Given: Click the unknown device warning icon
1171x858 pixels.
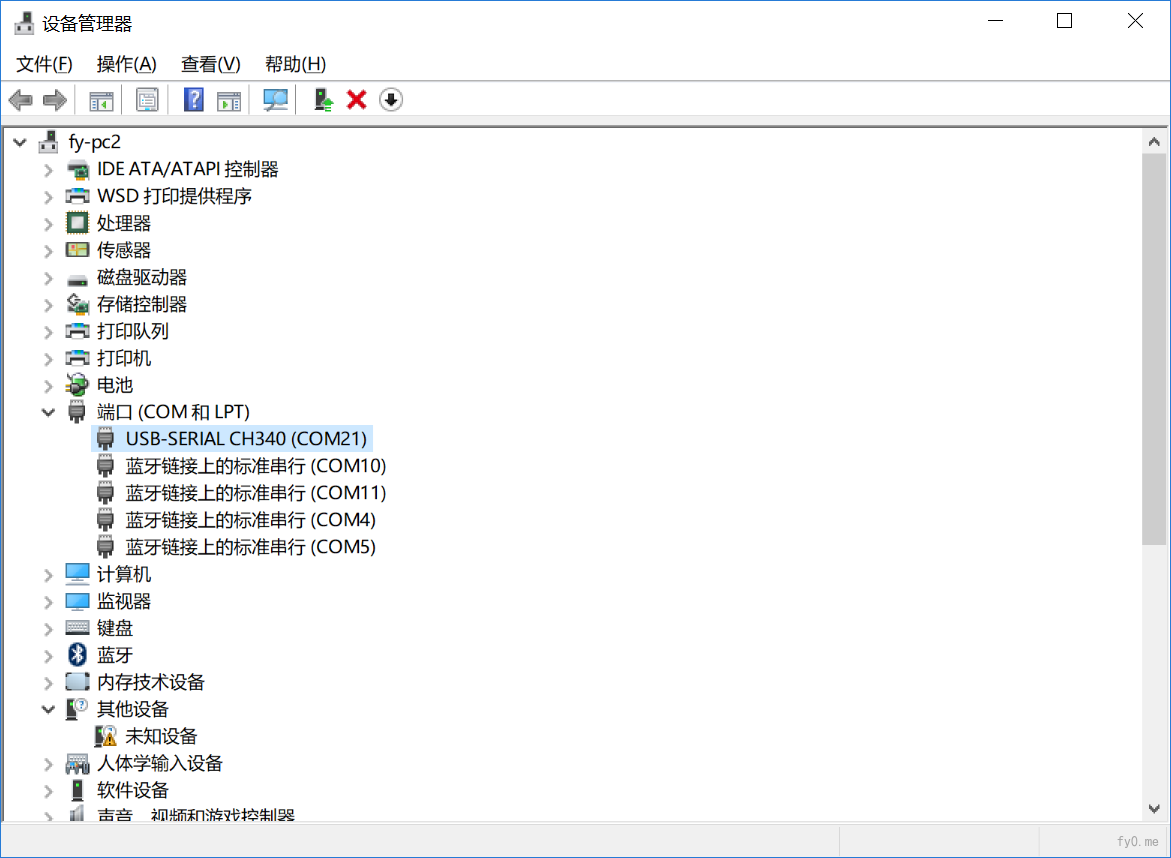Looking at the screenshot, I should pyautogui.click(x=105, y=736).
